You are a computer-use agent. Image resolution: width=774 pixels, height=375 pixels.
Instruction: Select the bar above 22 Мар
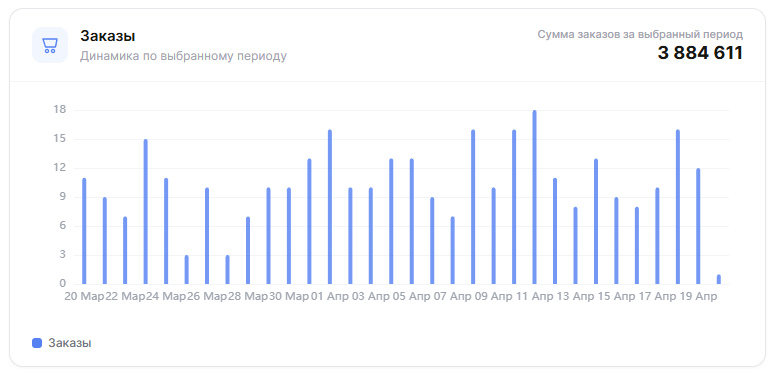[x=125, y=250]
